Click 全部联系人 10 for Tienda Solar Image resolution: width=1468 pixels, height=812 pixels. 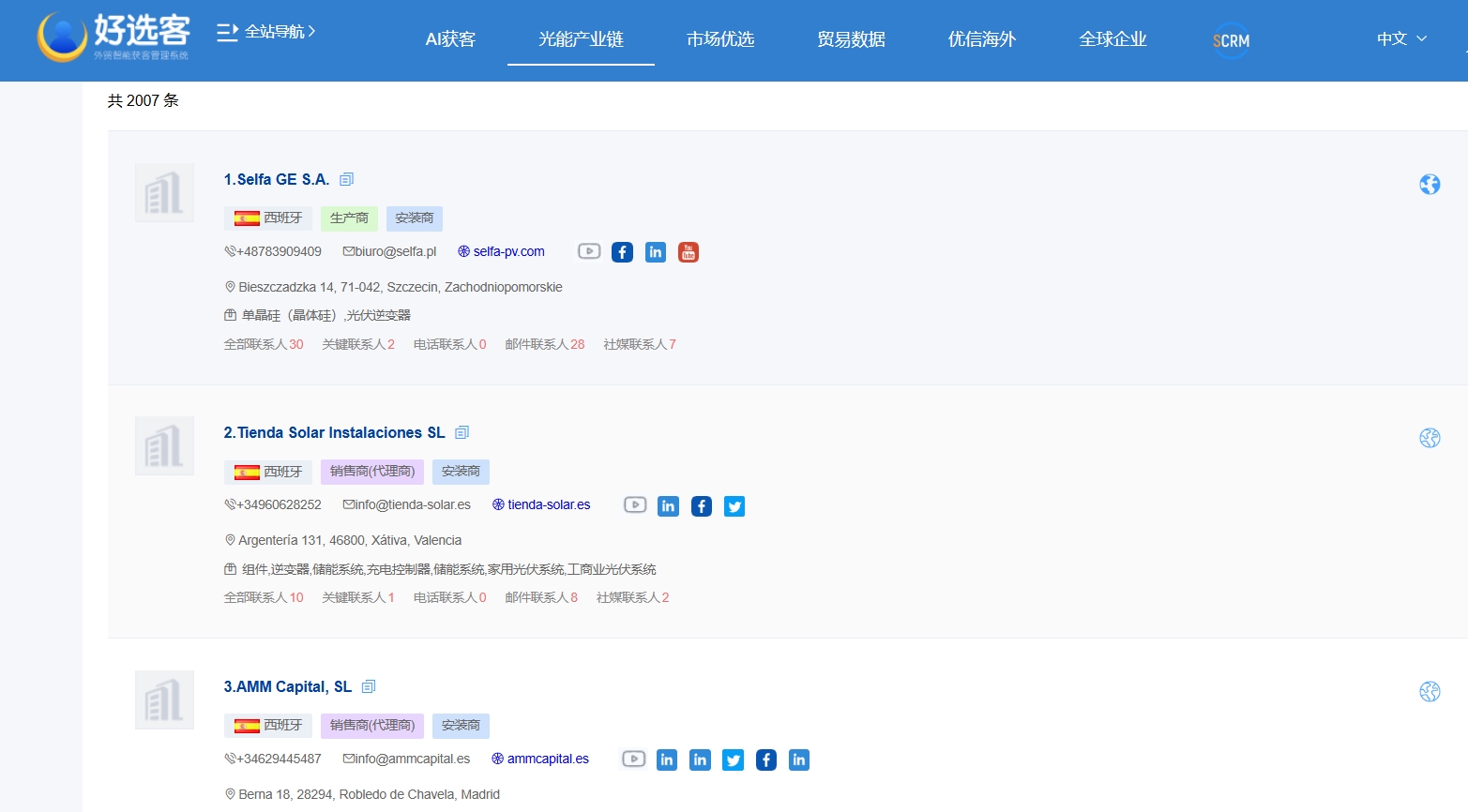coord(264,597)
